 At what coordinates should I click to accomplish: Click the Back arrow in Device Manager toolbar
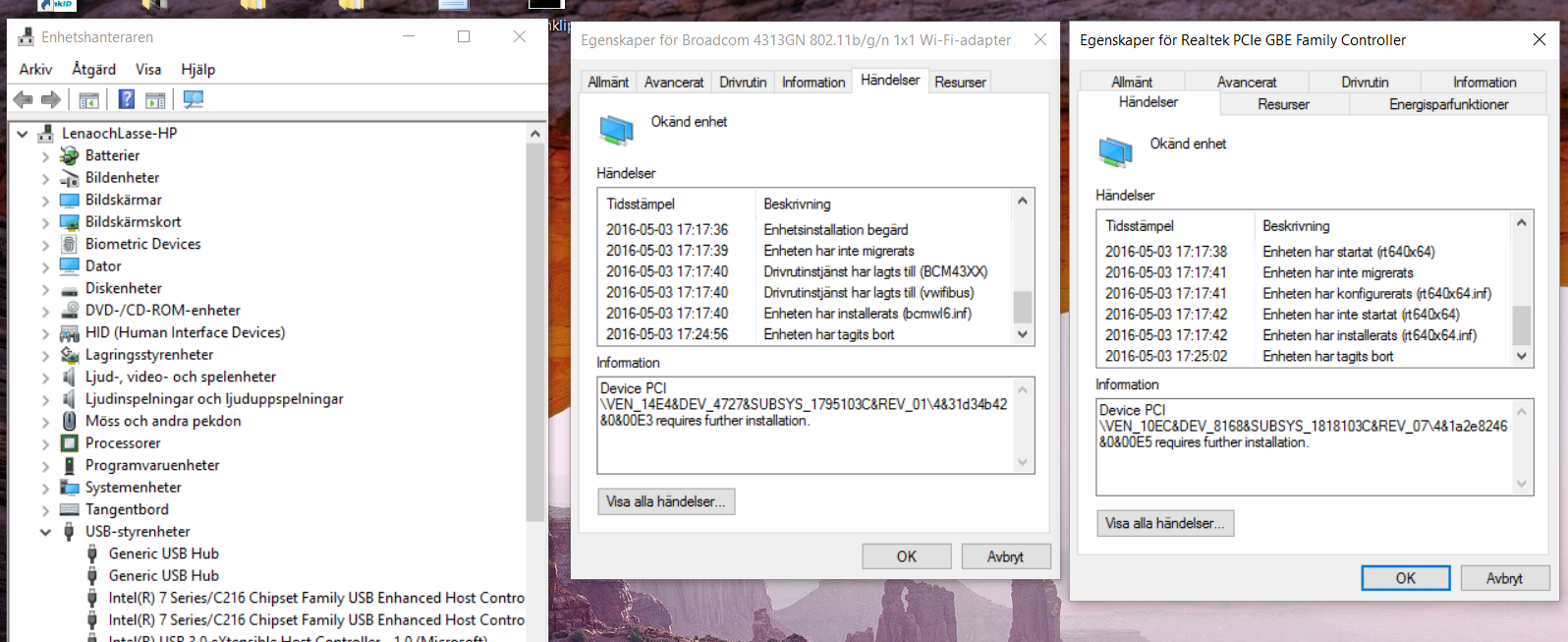click(x=23, y=99)
